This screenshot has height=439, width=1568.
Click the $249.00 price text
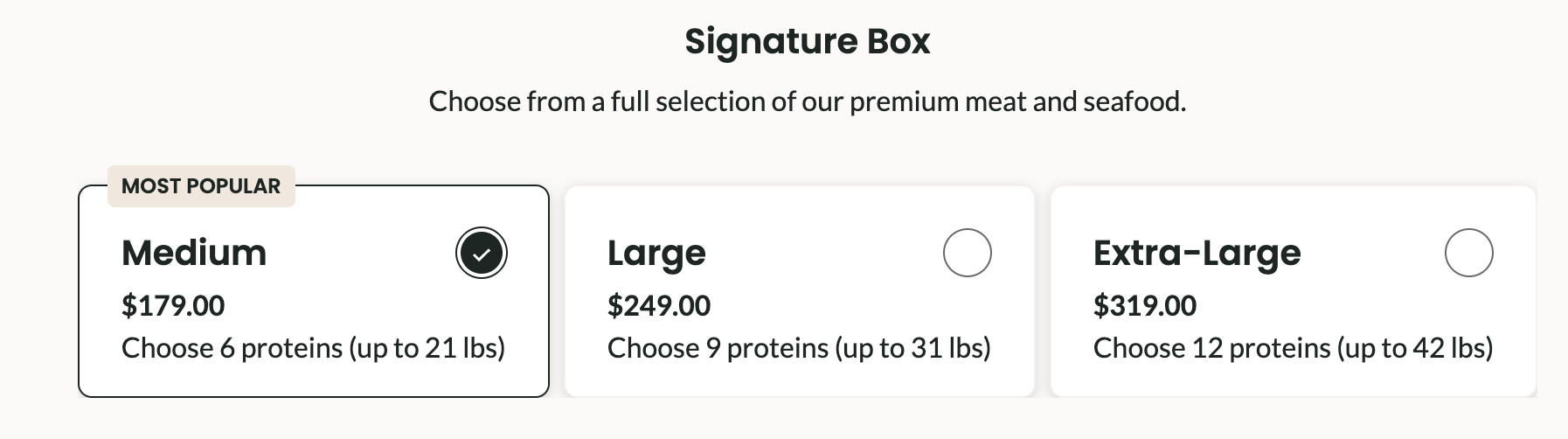click(659, 305)
